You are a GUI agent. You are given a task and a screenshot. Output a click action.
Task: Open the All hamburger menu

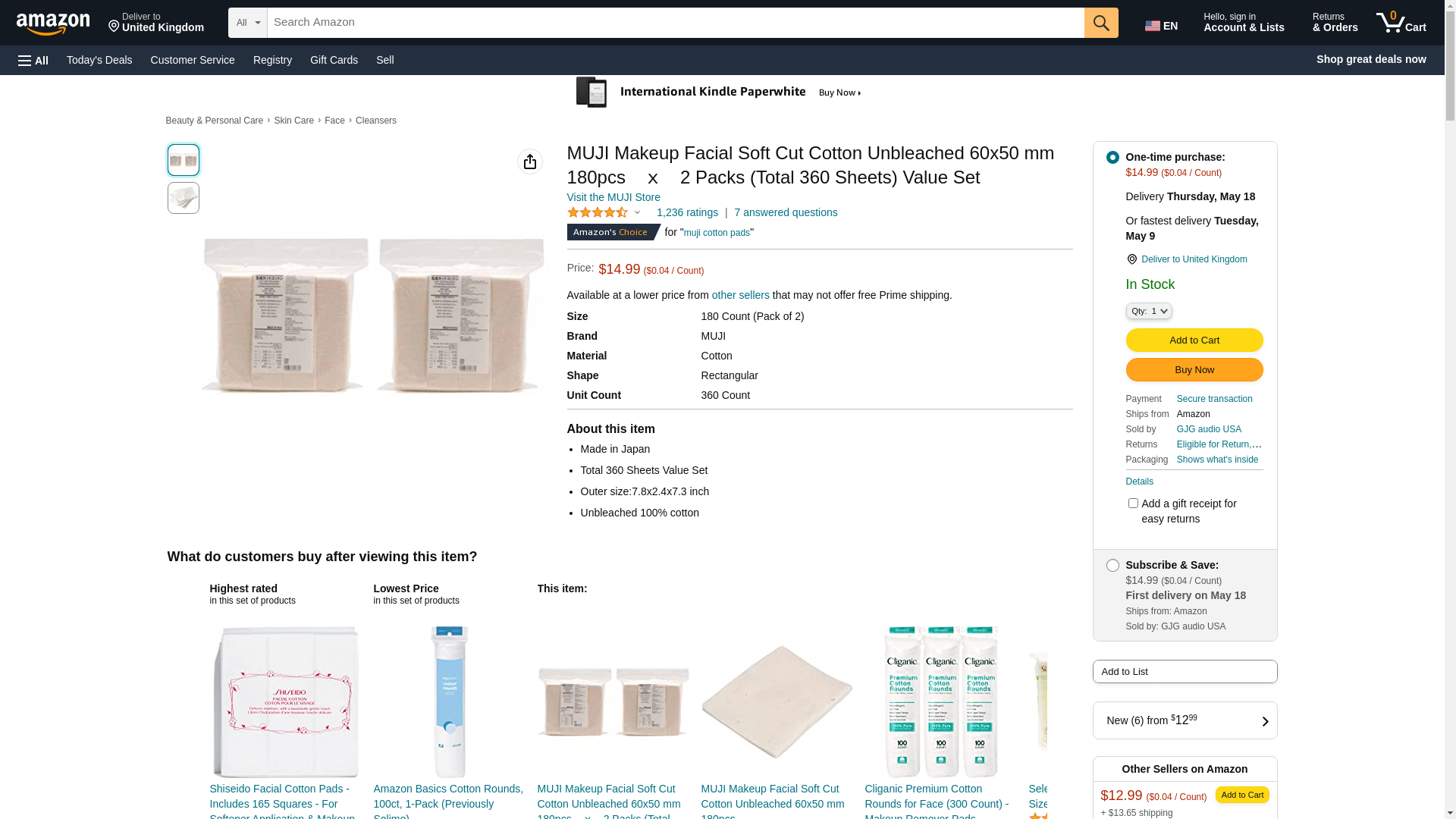point(33,60)
